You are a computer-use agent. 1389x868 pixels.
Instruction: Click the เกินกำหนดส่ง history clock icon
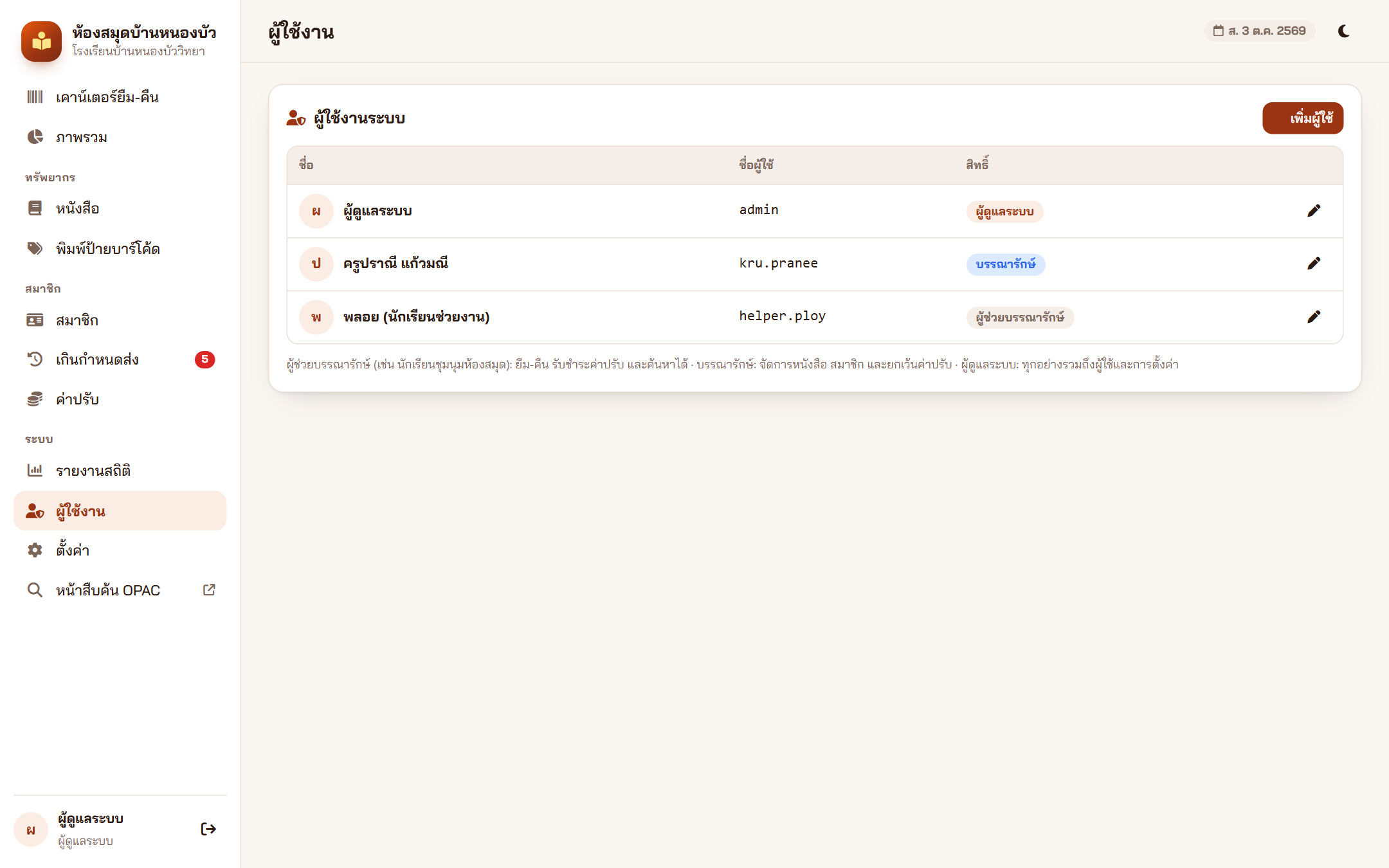(x=35, y=359)
